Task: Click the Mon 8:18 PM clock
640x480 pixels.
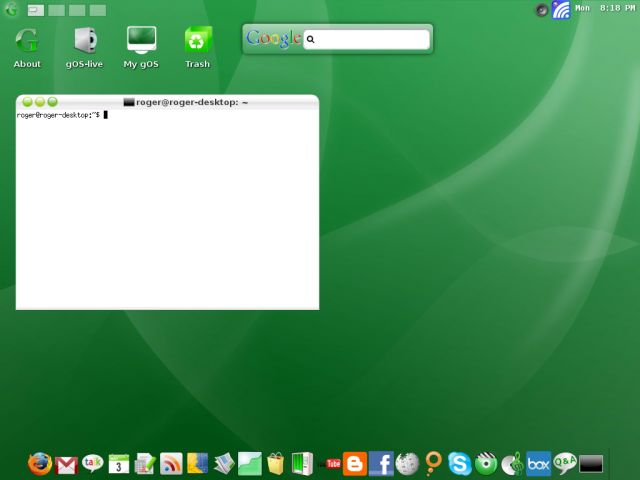Action: [605, 8]
